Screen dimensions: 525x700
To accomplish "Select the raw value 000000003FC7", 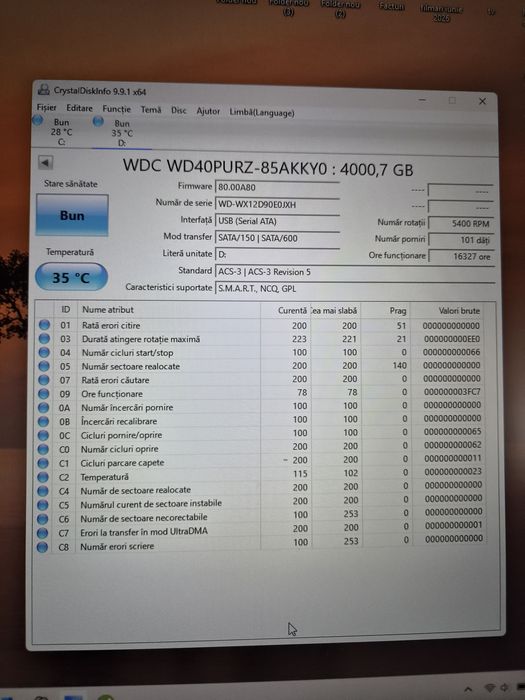I will pos(452,392).
